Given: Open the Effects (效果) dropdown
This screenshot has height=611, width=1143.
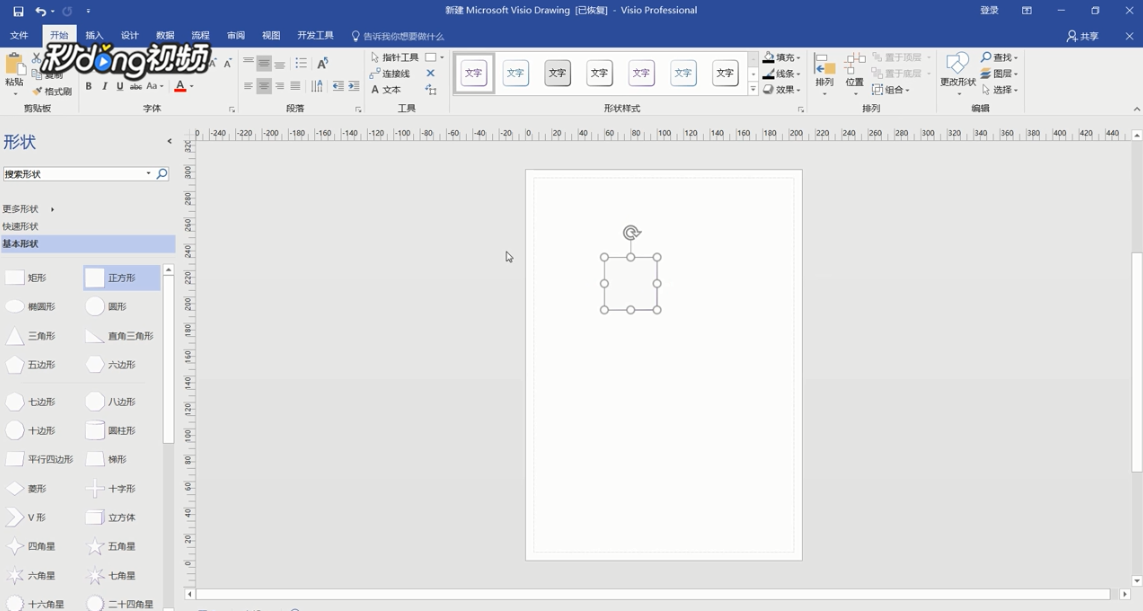Looking at the screenshot, I should tap(781, 90).
